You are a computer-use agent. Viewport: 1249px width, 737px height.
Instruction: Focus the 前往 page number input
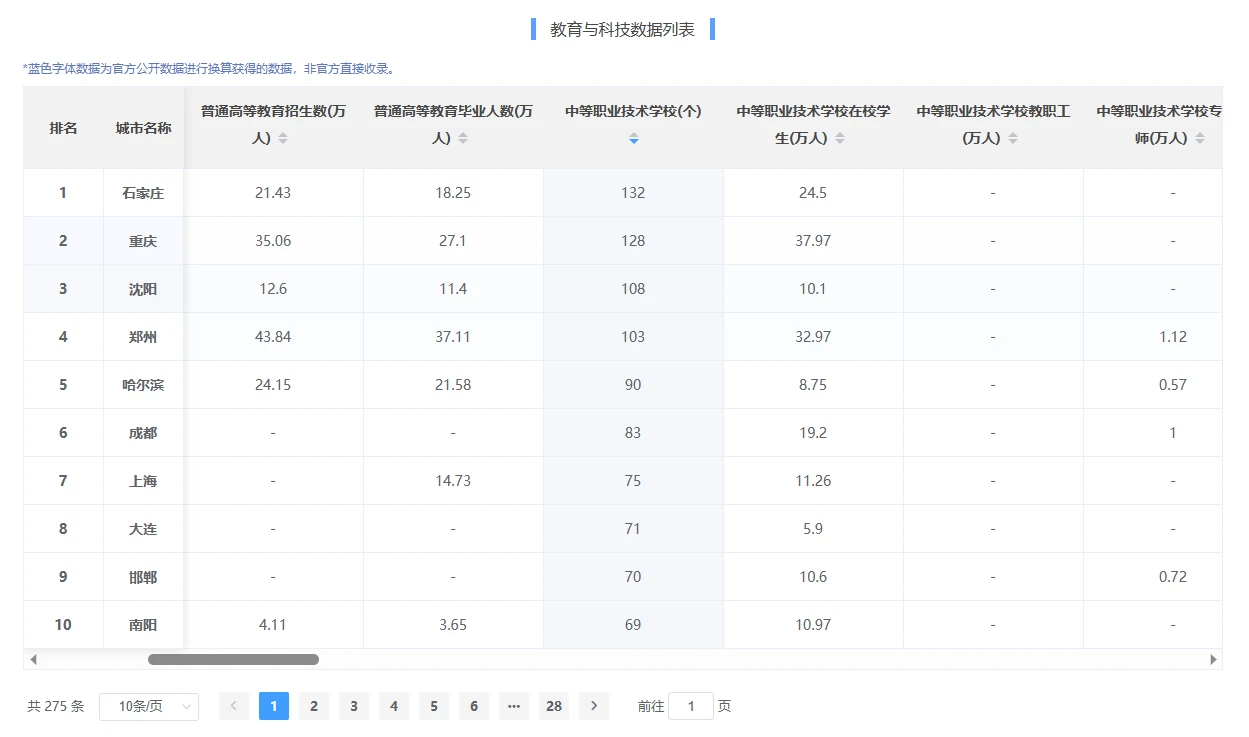[691, 706]
